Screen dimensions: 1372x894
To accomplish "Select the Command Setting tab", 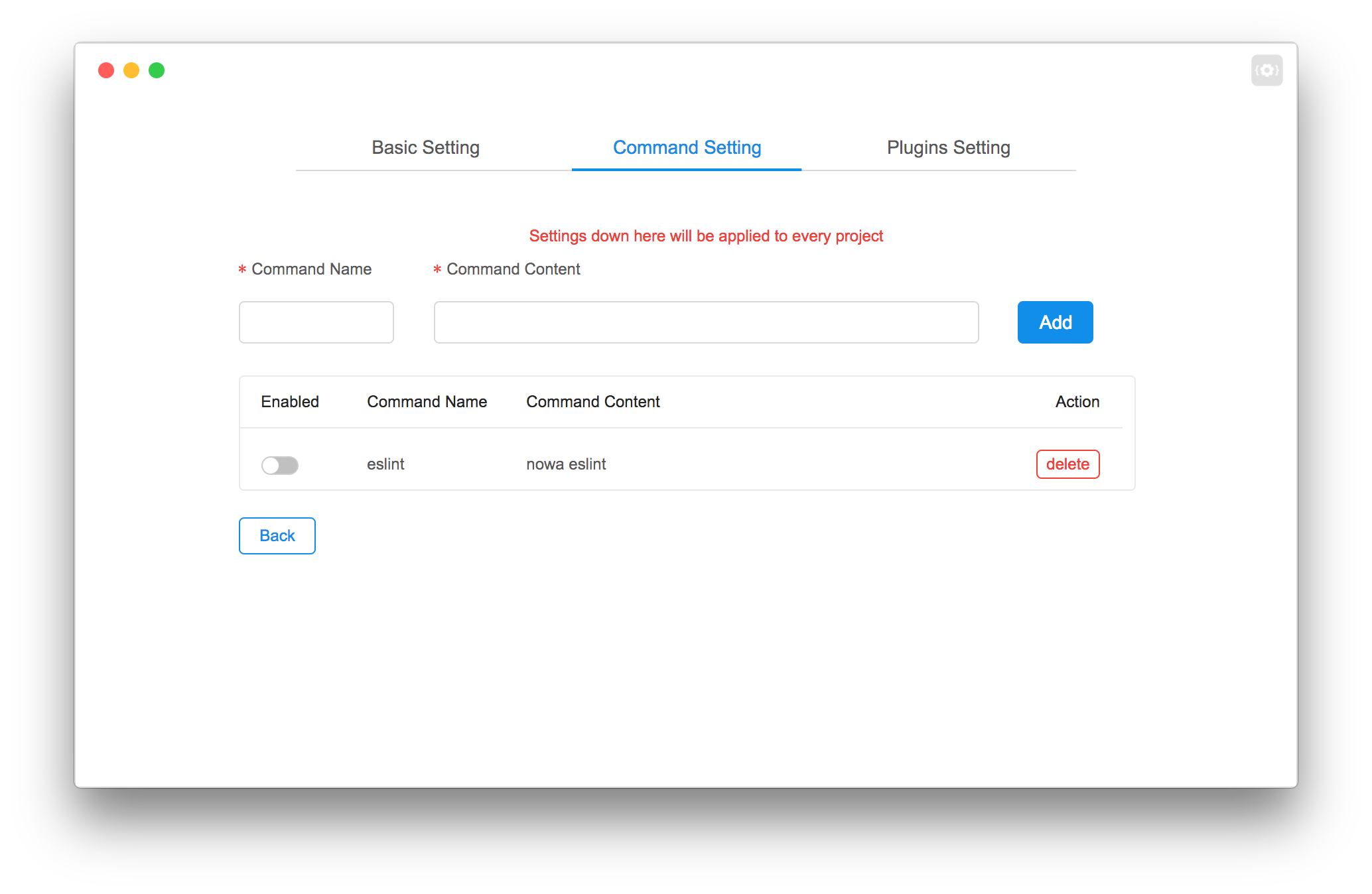I will [687, 147].
